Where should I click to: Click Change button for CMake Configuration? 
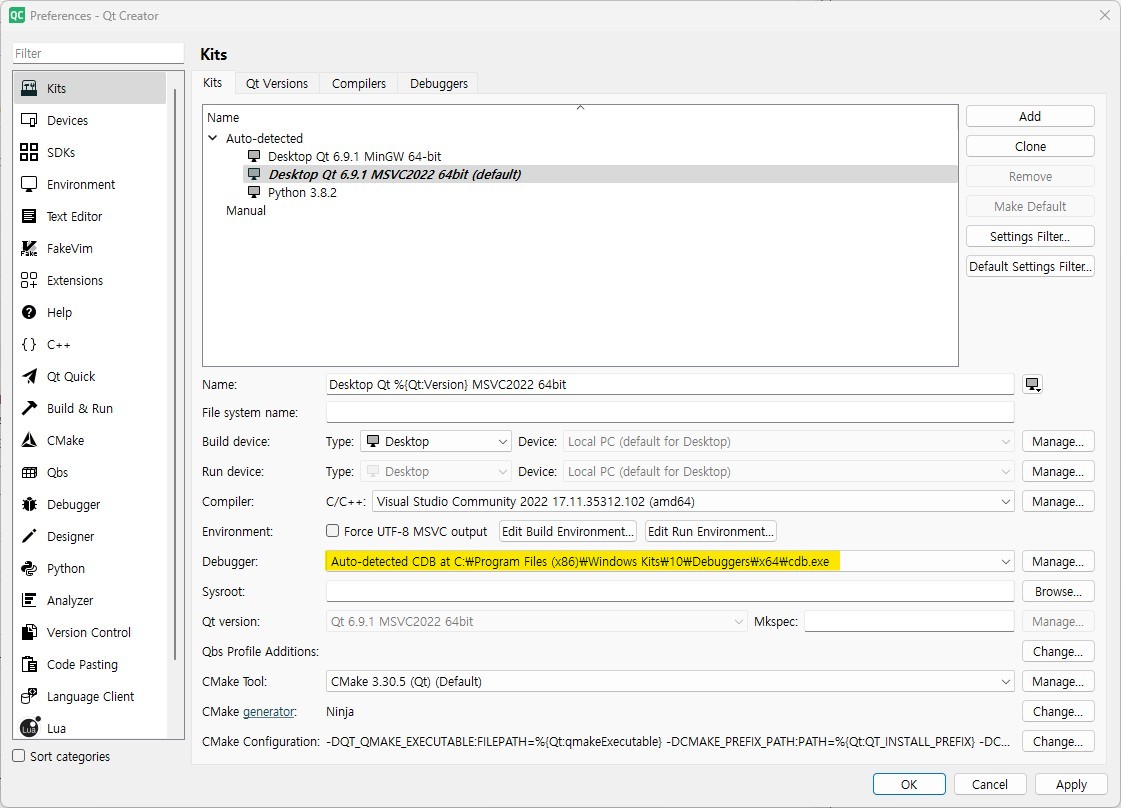(1058, 742)
